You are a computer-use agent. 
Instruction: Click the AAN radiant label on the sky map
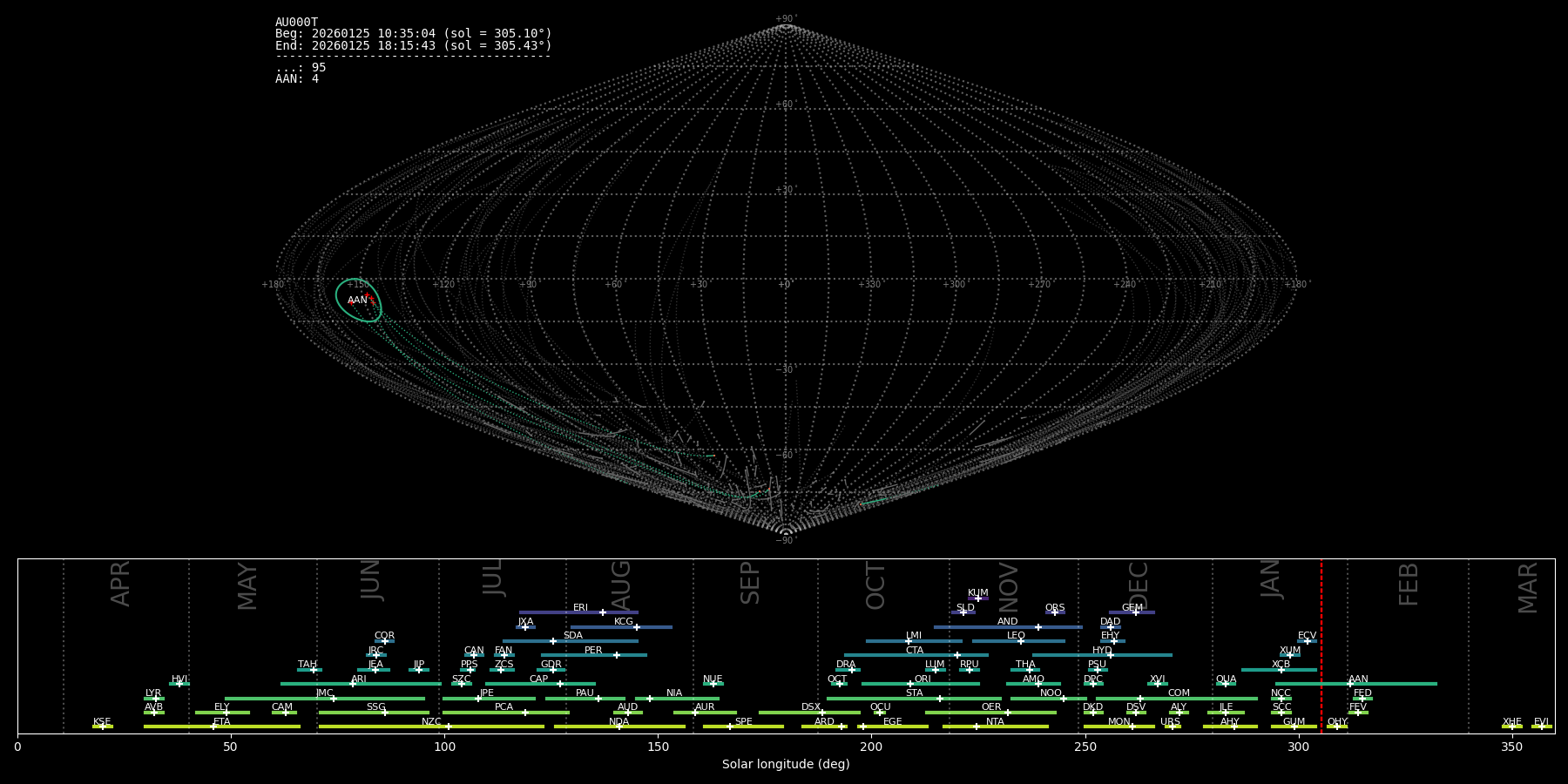pos(357,301)
